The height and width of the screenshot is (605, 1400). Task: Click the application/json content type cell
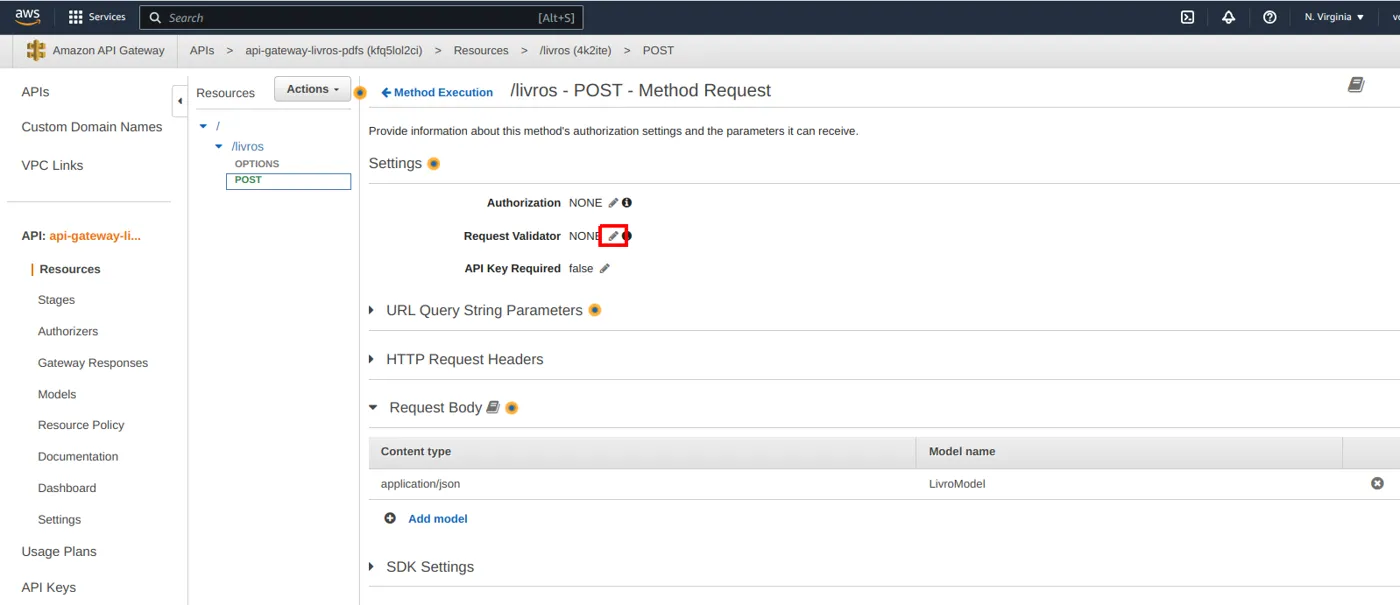pyautogui.click(x=642, y=484)
